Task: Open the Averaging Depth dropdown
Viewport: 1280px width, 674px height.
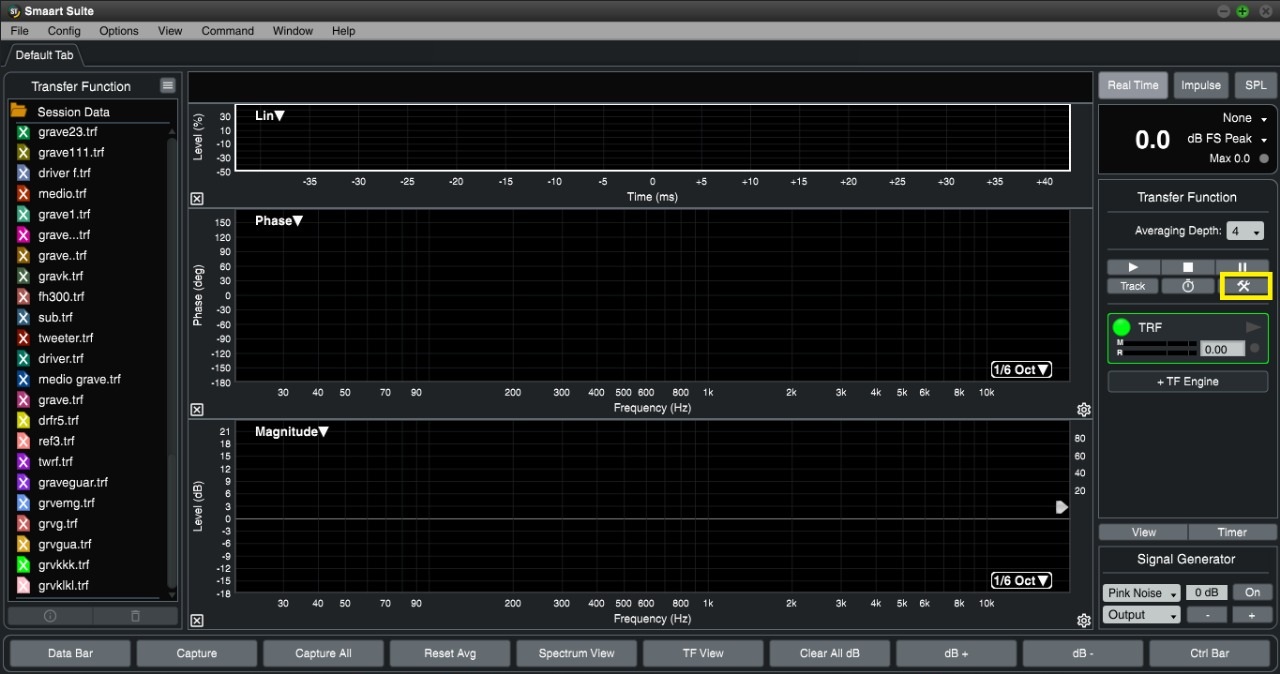Action: click(x=1245, y=231)
